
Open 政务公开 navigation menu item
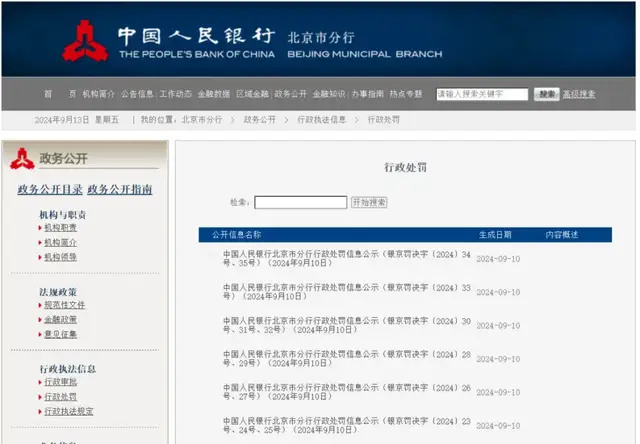click(x=291, y=94)
